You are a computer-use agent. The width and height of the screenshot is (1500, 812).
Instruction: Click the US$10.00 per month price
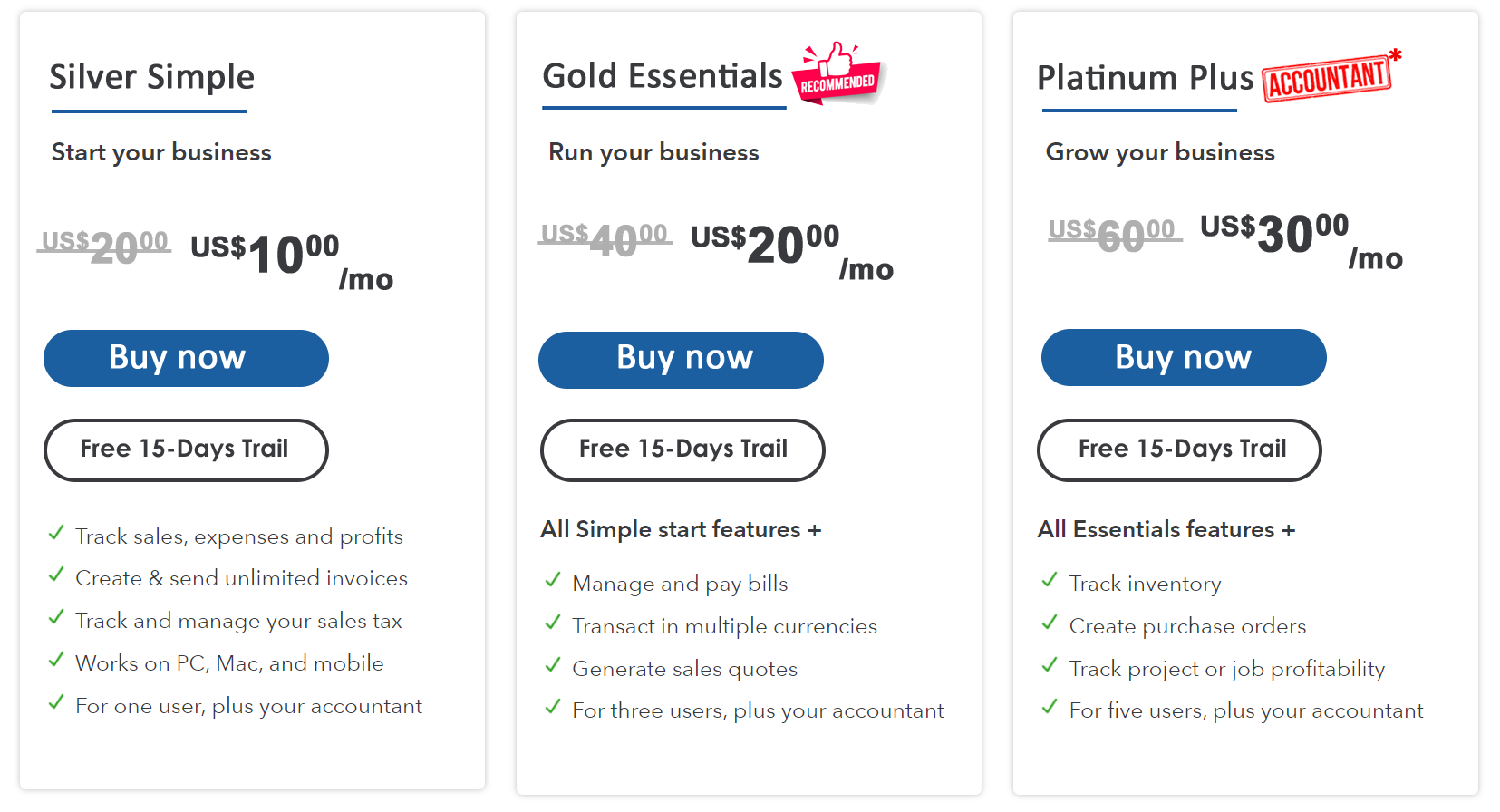292,259
